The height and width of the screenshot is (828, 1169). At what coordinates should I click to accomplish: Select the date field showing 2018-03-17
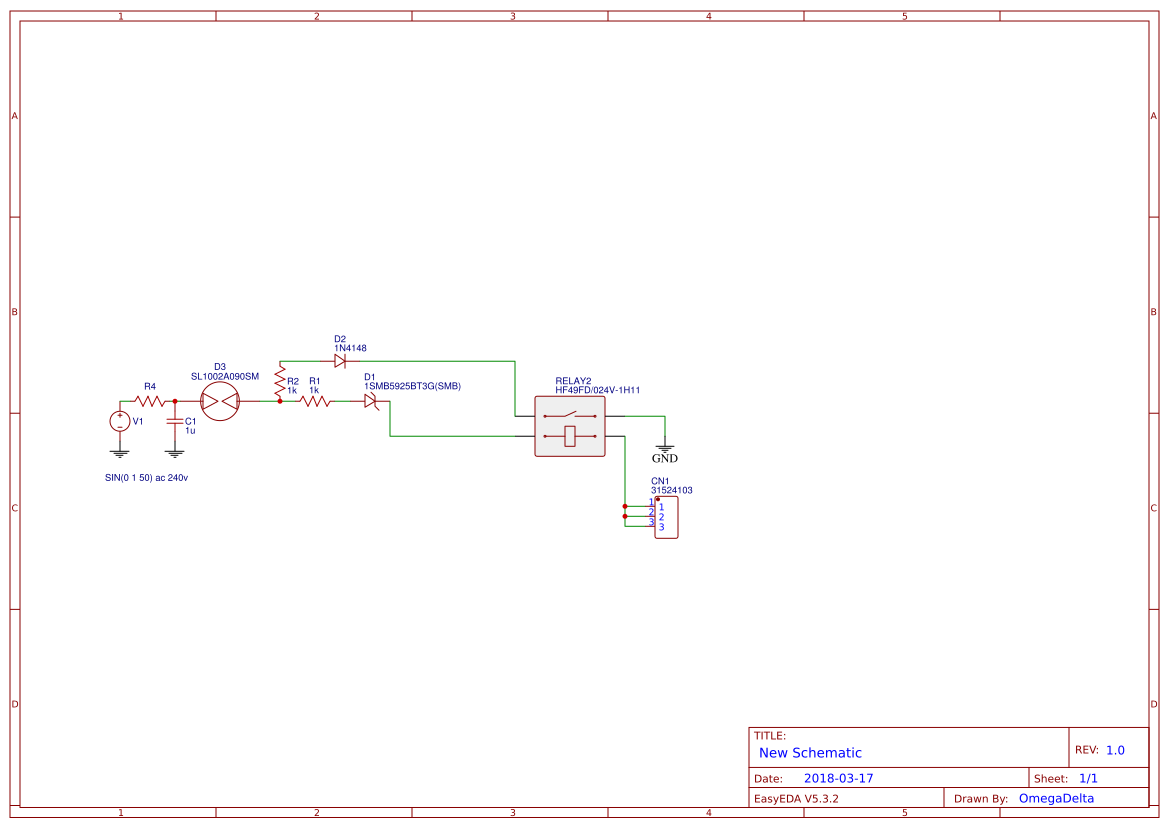[x=840, y=776]
